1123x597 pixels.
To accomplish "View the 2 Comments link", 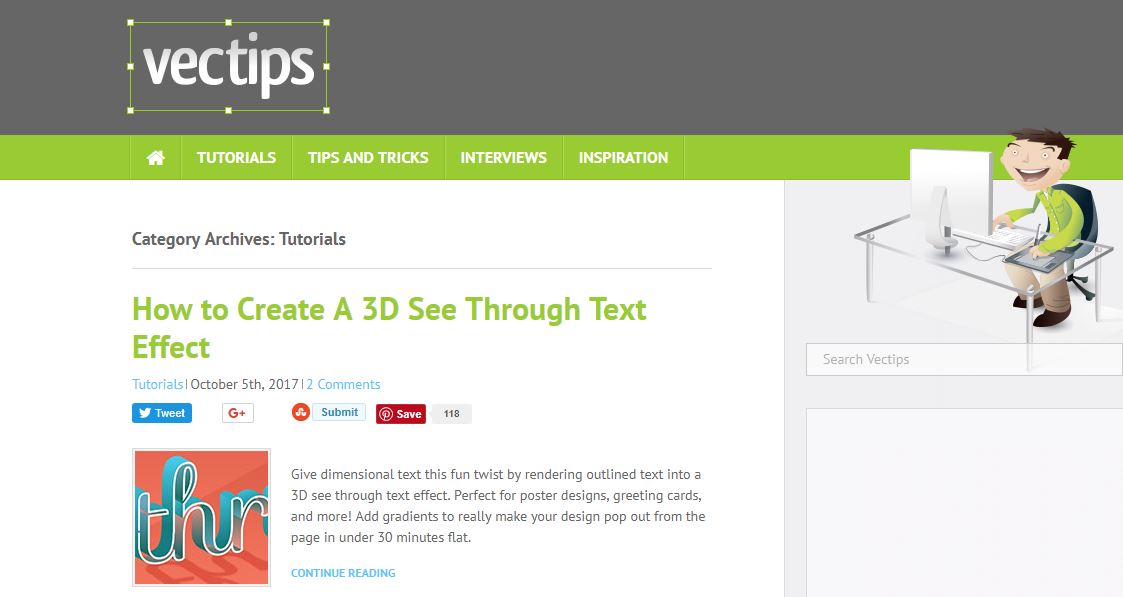I will [x=343, y=384].
